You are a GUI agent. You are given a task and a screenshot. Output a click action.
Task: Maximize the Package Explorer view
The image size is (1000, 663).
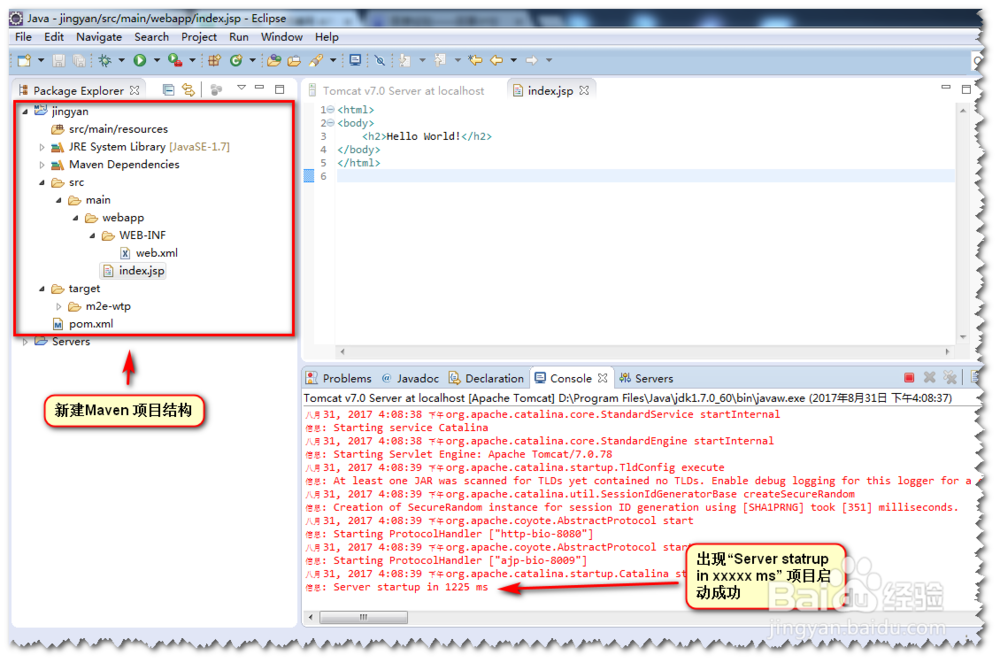279,89
